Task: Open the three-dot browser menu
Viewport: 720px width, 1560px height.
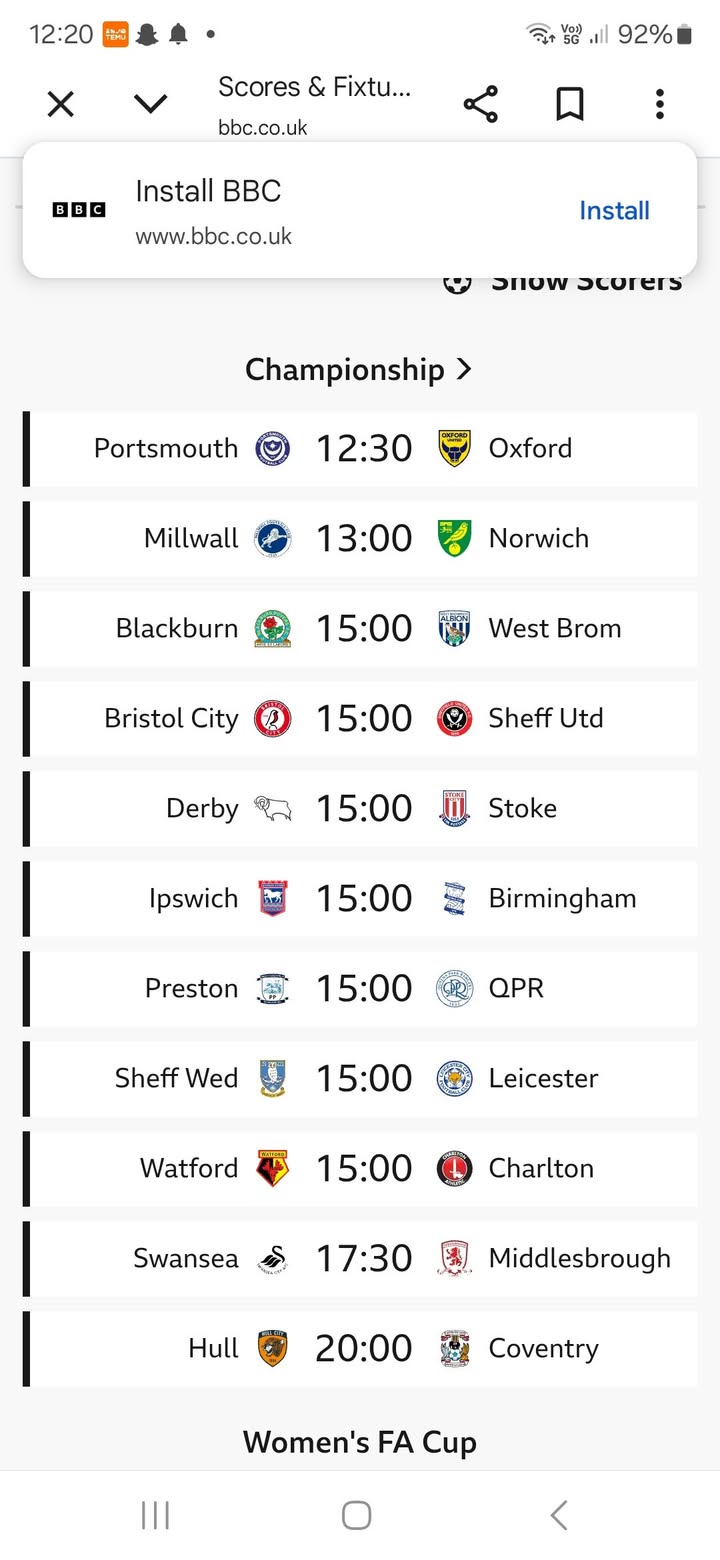Action: (x=659, y=104)
